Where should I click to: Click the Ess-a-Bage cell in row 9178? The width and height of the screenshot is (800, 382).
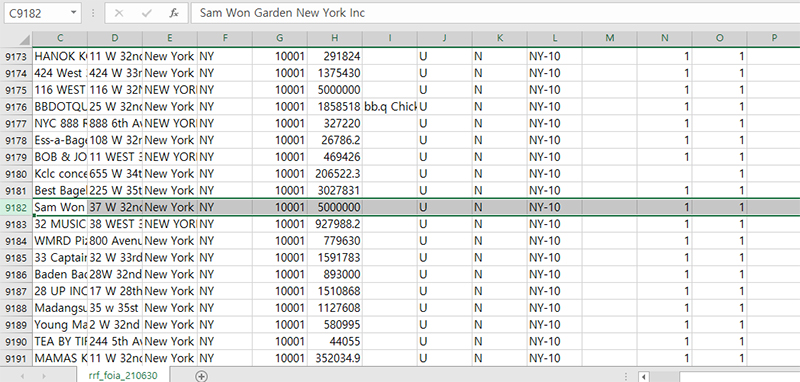pyautogui.click(x=60, y=140)
